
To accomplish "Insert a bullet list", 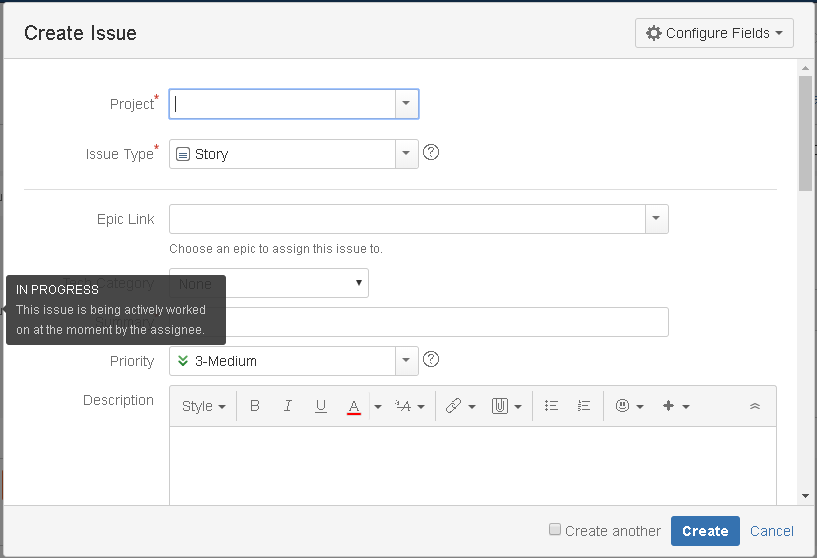I will [x=551, y=406].
